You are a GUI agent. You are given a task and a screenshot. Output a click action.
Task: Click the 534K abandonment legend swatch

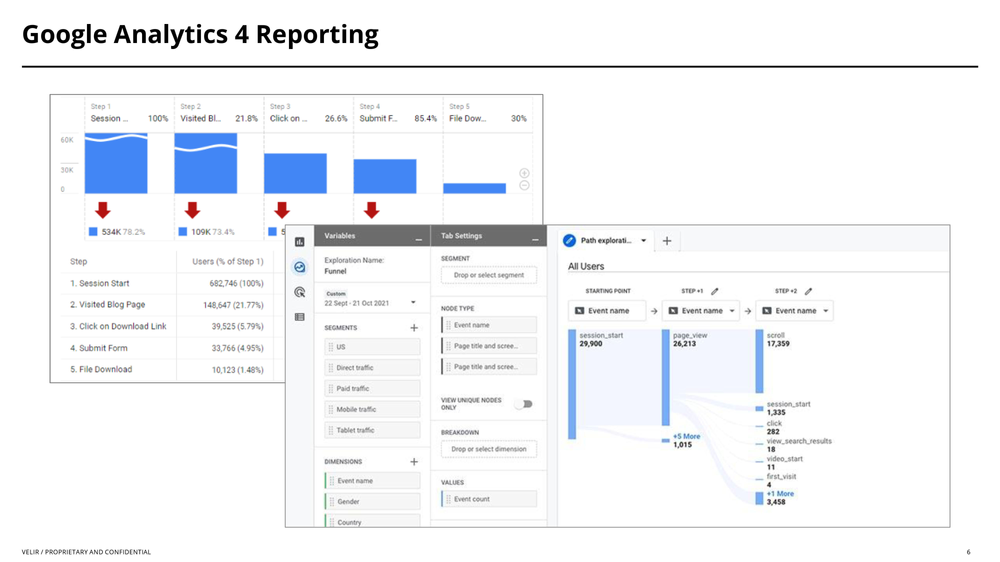click(x=93, y=232)
